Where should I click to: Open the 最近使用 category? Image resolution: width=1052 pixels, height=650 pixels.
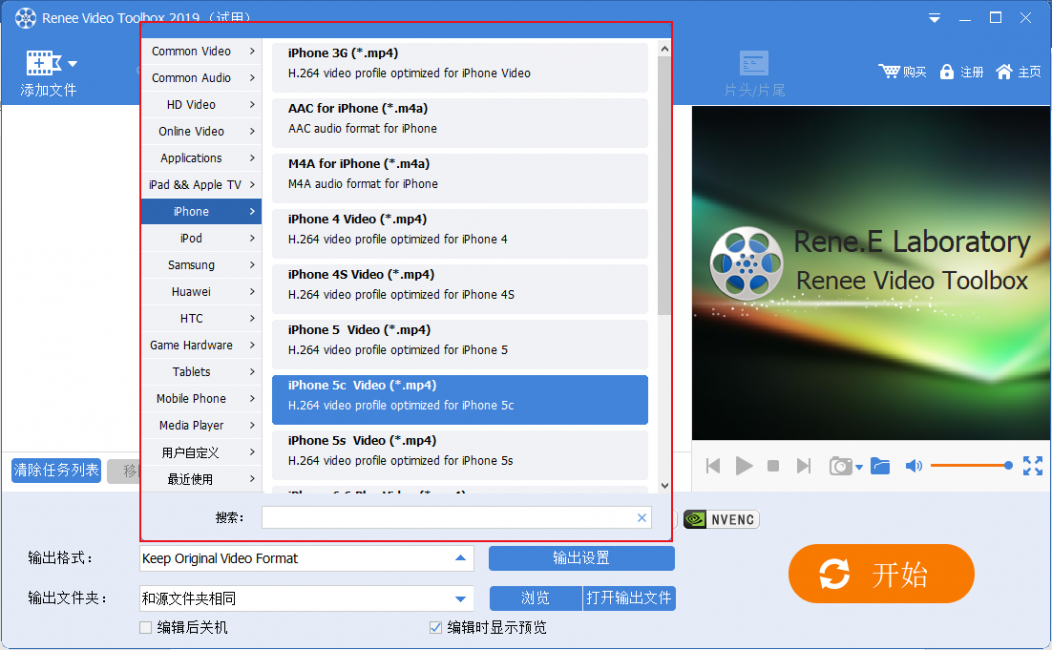[201, 479]
